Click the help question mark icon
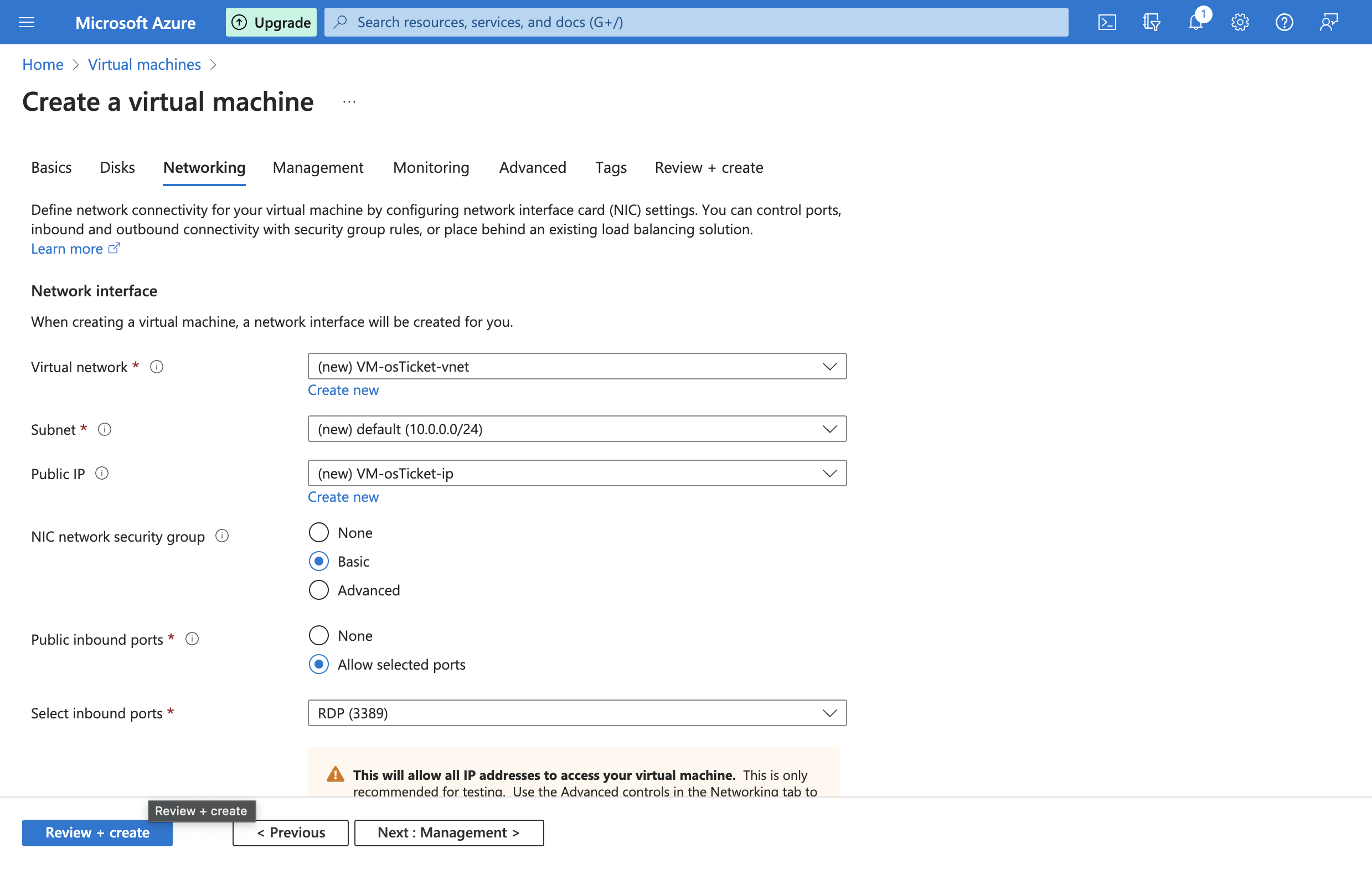The height and width of the screenshot is (874, 1372). click(1285, 22)
